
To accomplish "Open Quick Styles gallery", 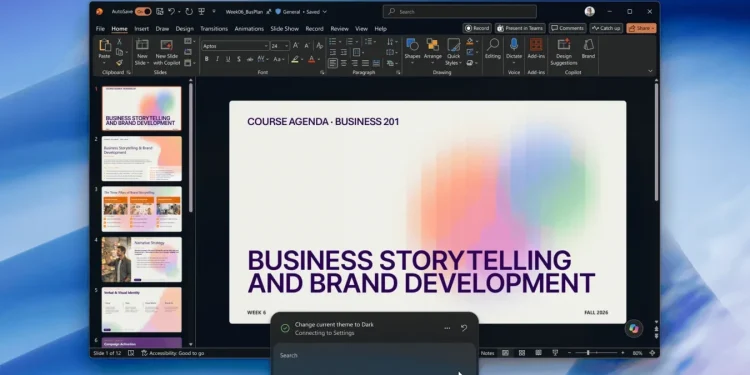I will coord(453,52).
